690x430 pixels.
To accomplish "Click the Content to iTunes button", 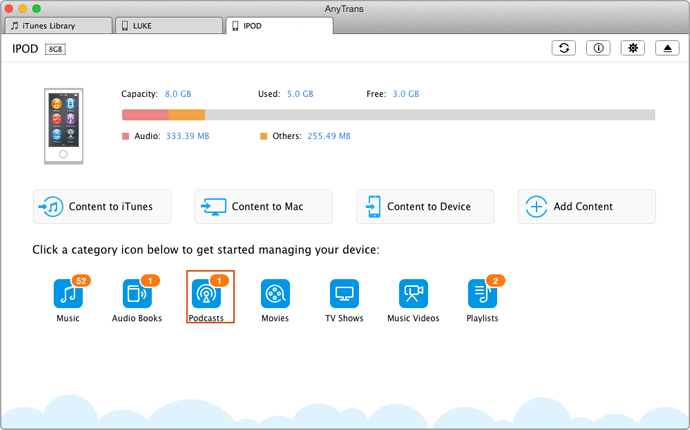I will click(x=102, y=206).
